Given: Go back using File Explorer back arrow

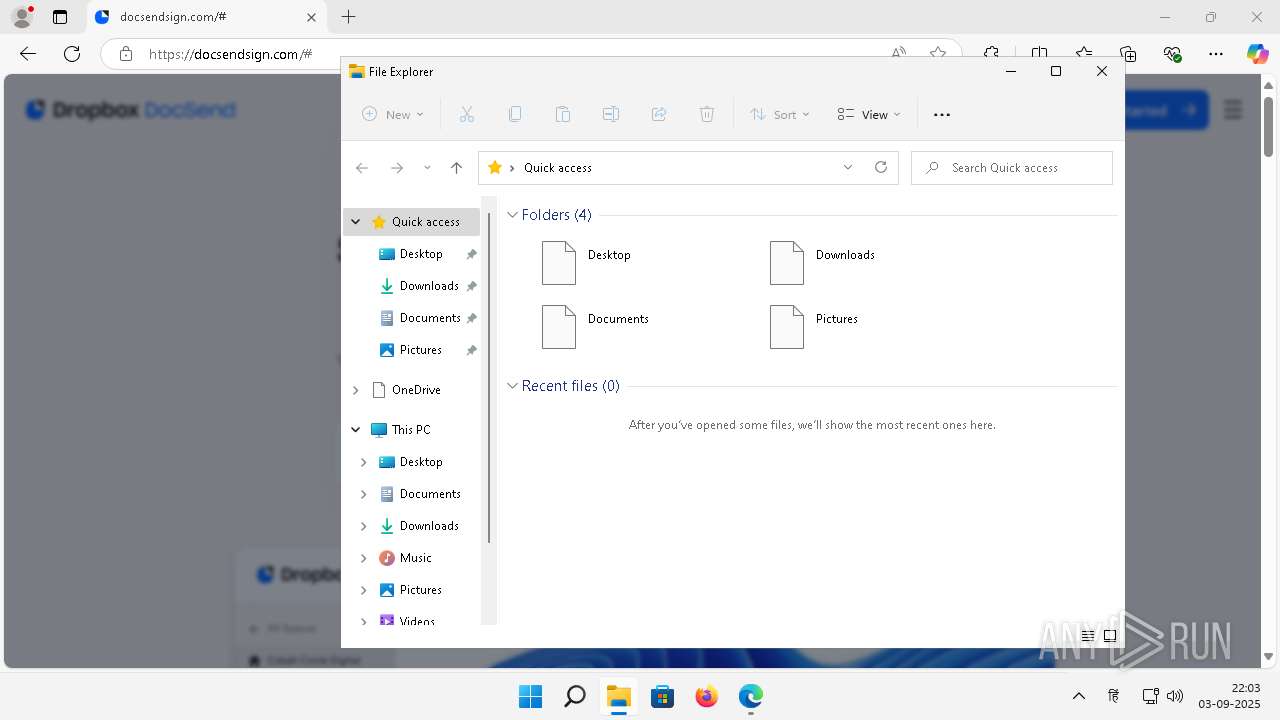Looking at the screenshot, I should coord(362,168).
